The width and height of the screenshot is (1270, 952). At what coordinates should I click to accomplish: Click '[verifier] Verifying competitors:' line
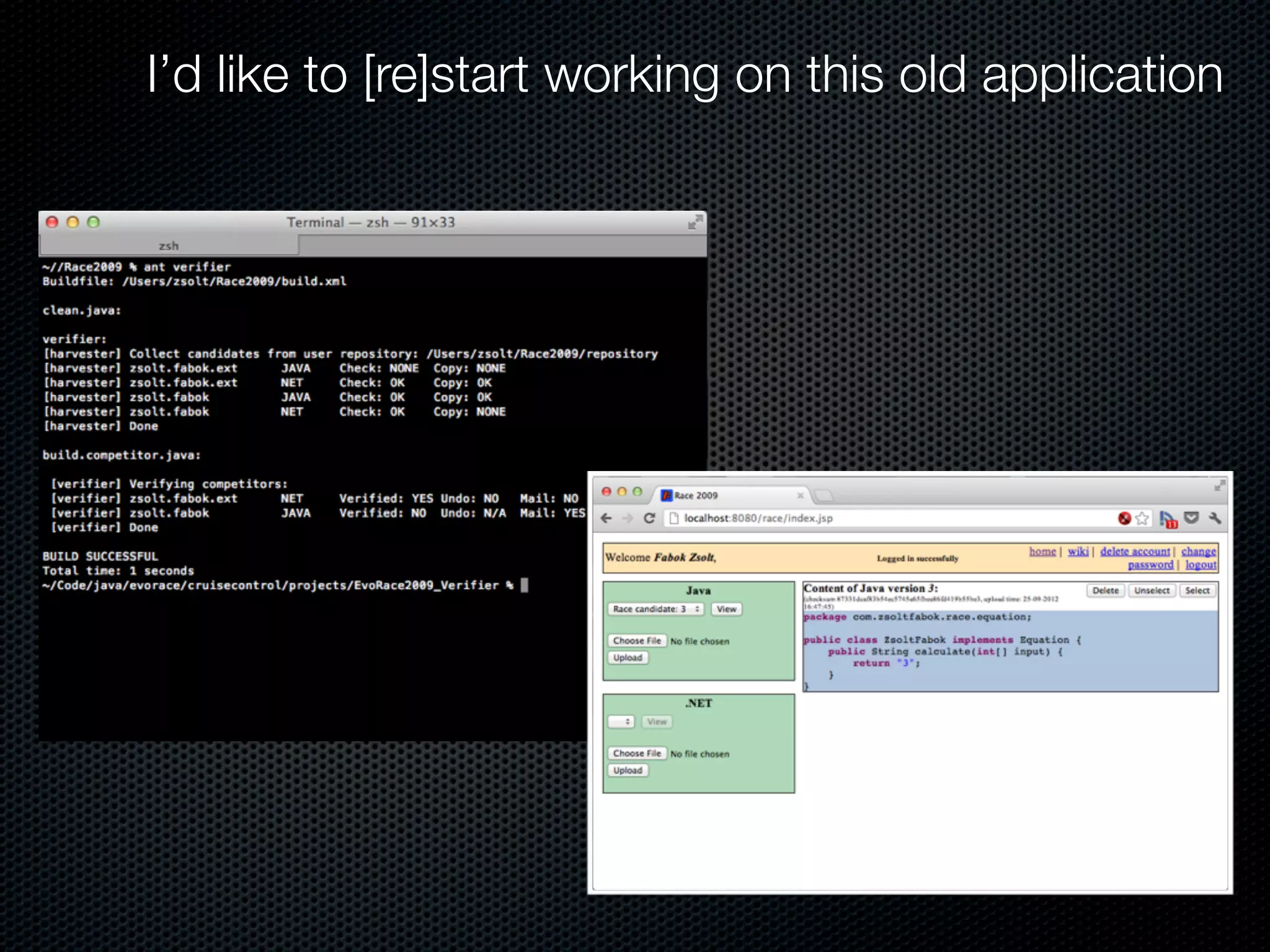point(169,484)
